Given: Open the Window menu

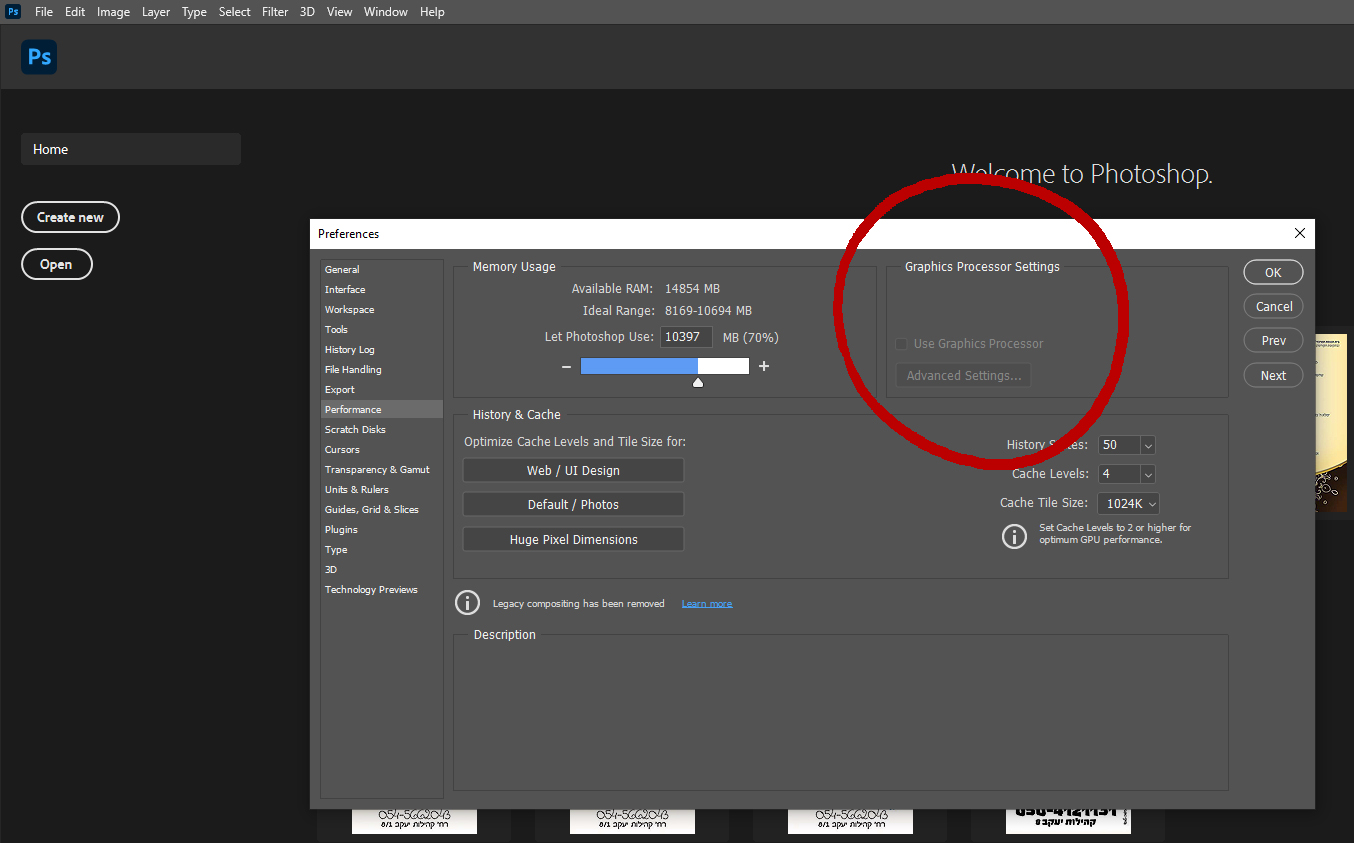Looking at the screenshot, I should (386, 12).
